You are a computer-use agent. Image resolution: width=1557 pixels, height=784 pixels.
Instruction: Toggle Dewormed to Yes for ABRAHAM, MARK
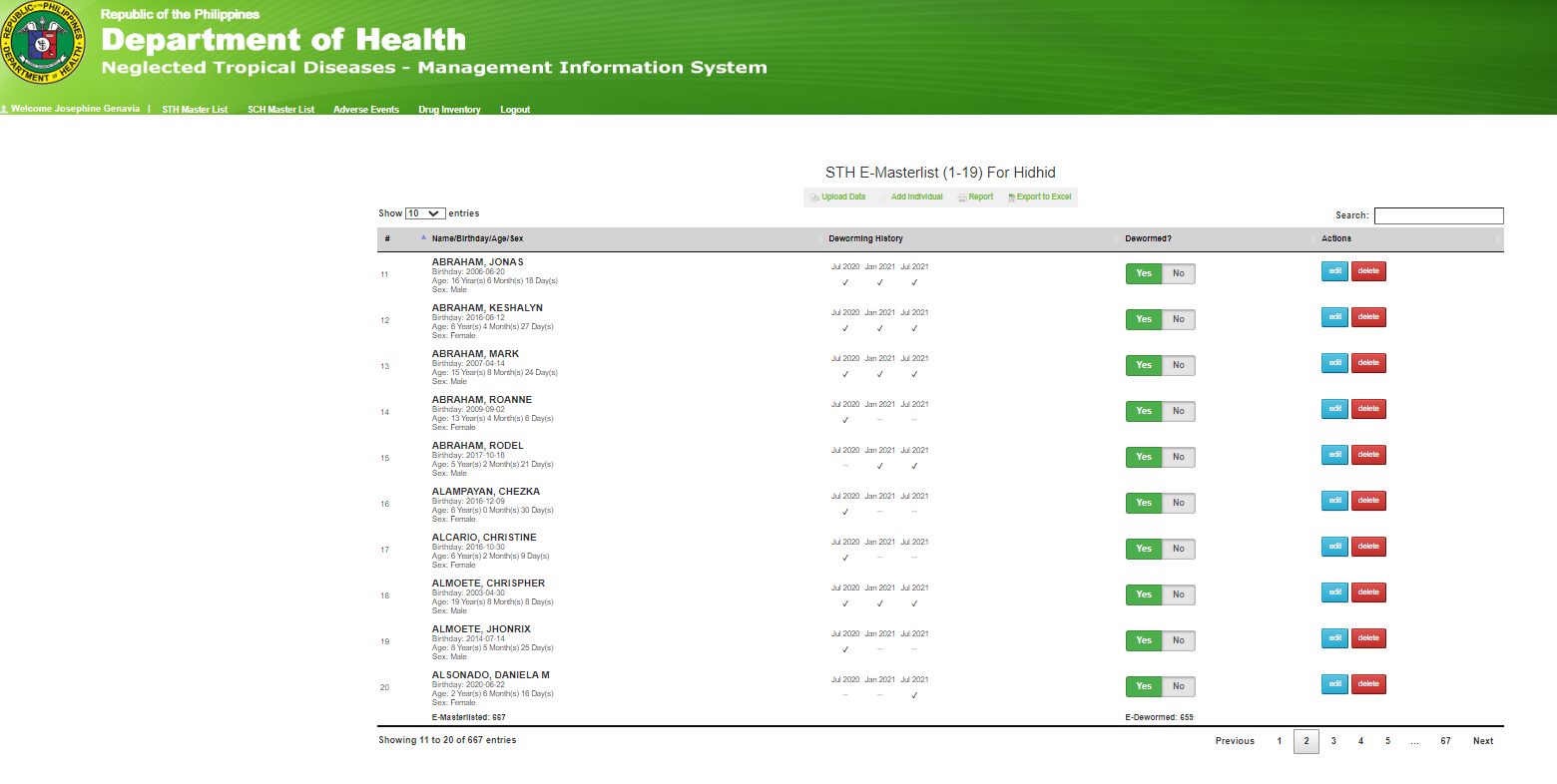[1144, 365]
